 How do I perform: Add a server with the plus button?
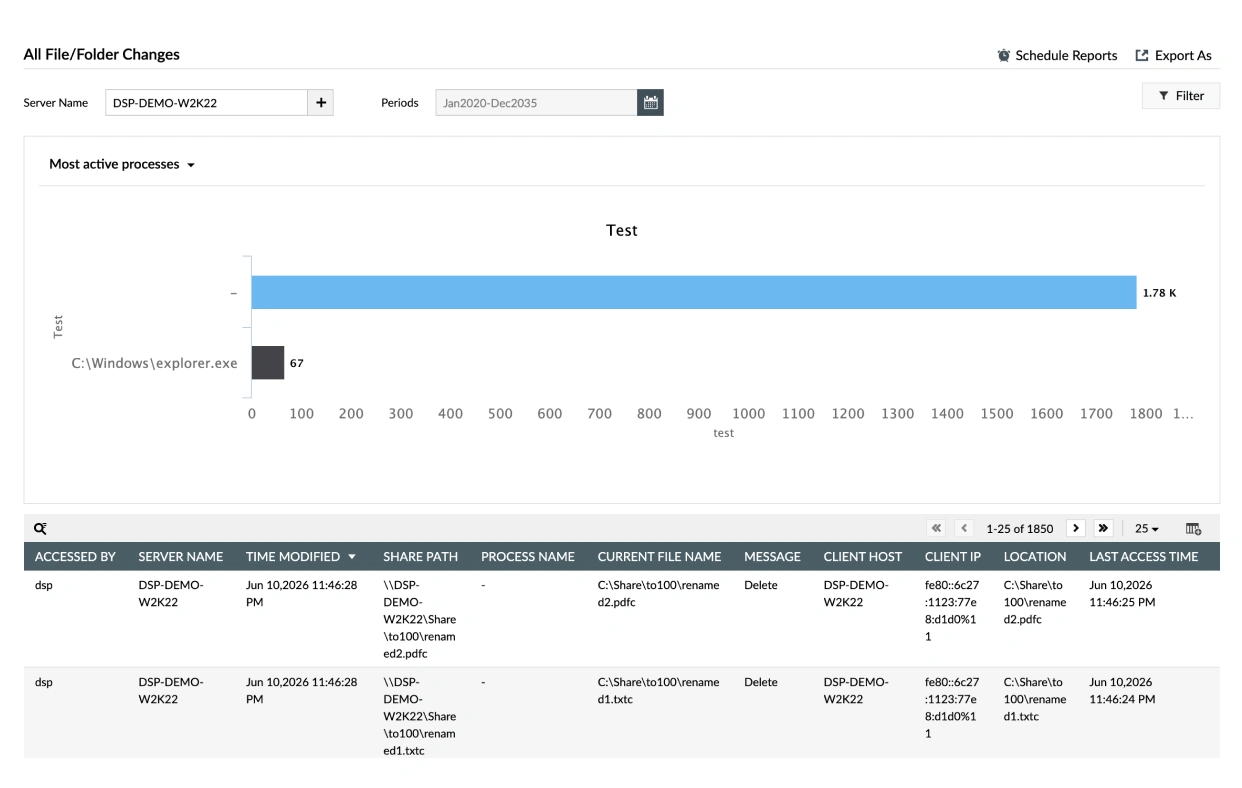321,102
